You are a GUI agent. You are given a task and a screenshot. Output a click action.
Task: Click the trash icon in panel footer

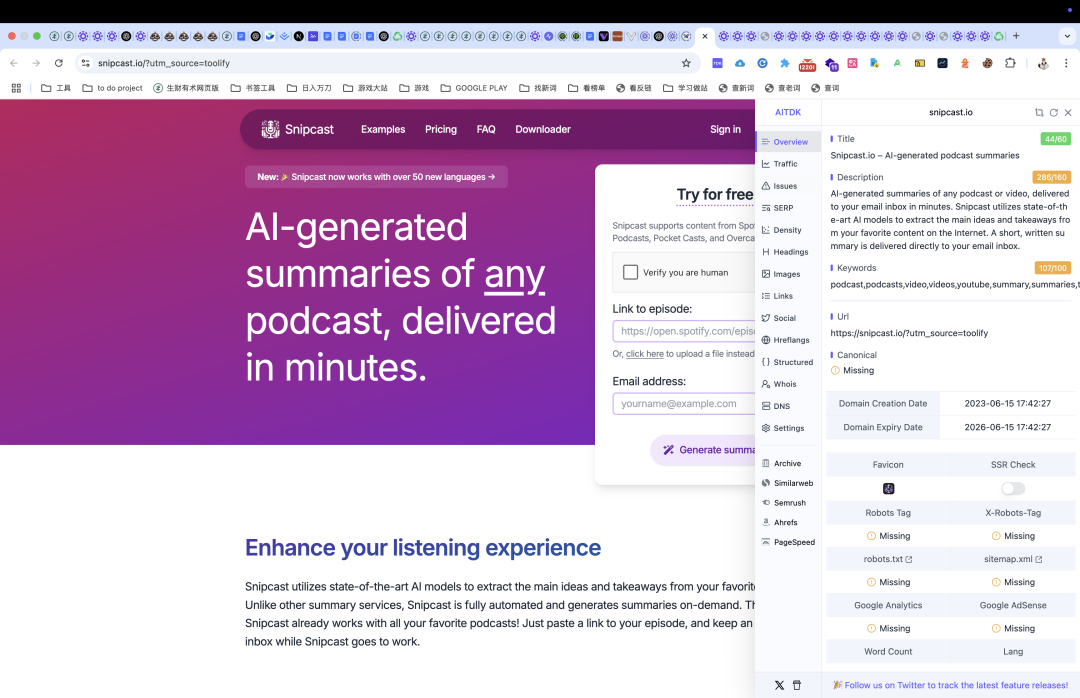click(797, 686)
